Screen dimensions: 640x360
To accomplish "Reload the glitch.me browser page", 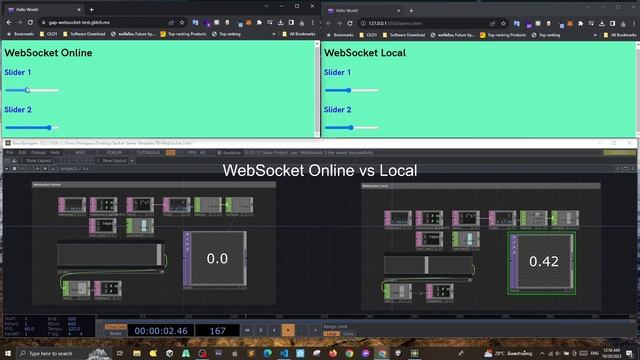I will pyautogui.click(x=30, y=22).
